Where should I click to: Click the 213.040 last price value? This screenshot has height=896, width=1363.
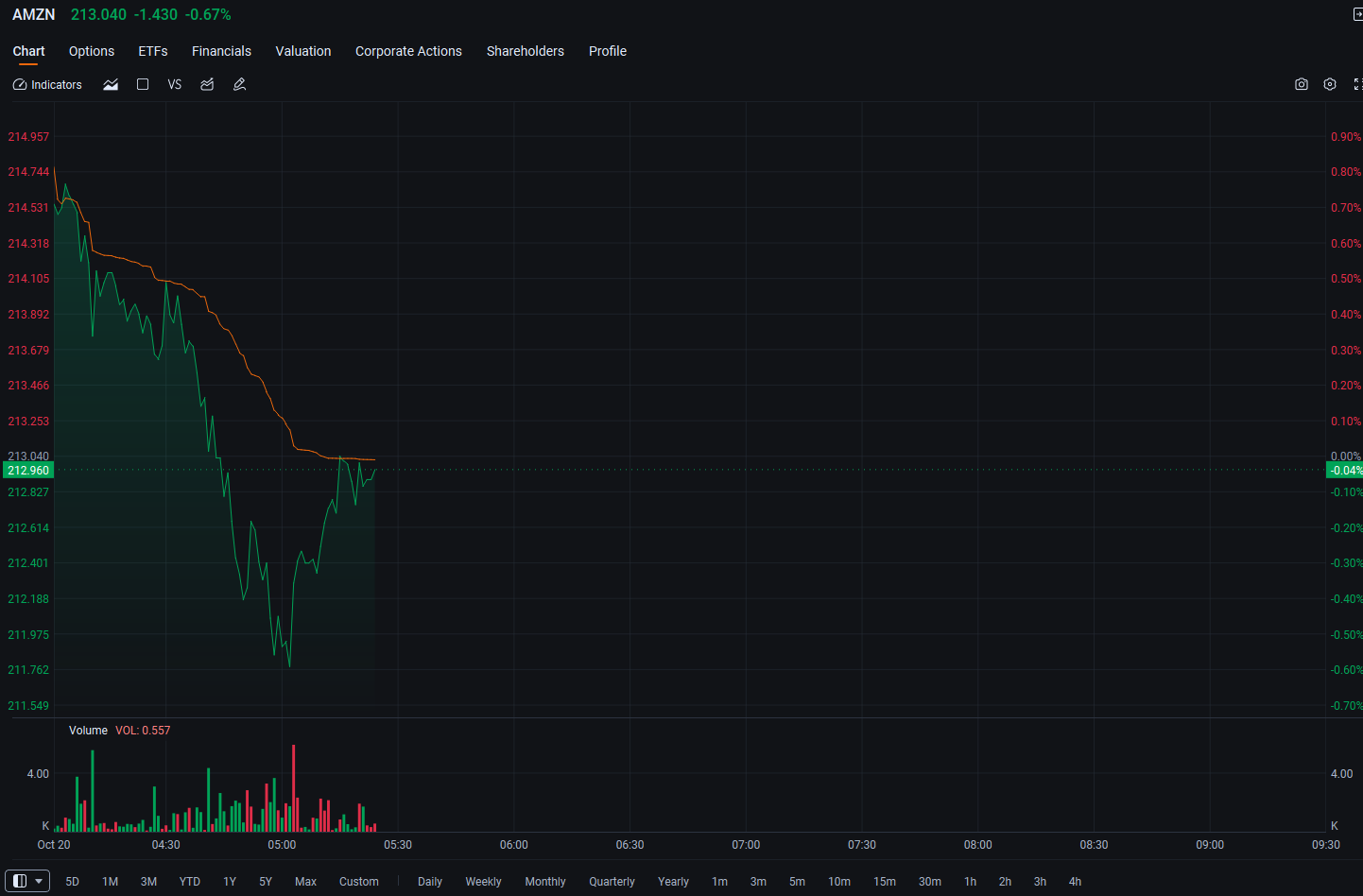pos(98,15)
